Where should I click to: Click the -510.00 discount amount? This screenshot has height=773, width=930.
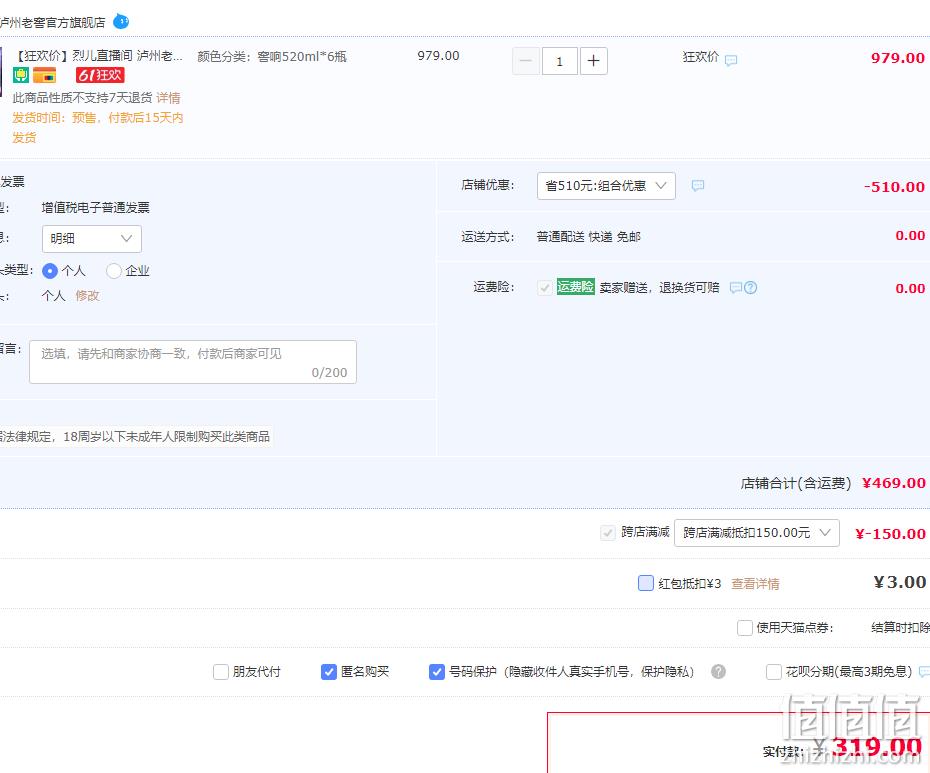894,187
